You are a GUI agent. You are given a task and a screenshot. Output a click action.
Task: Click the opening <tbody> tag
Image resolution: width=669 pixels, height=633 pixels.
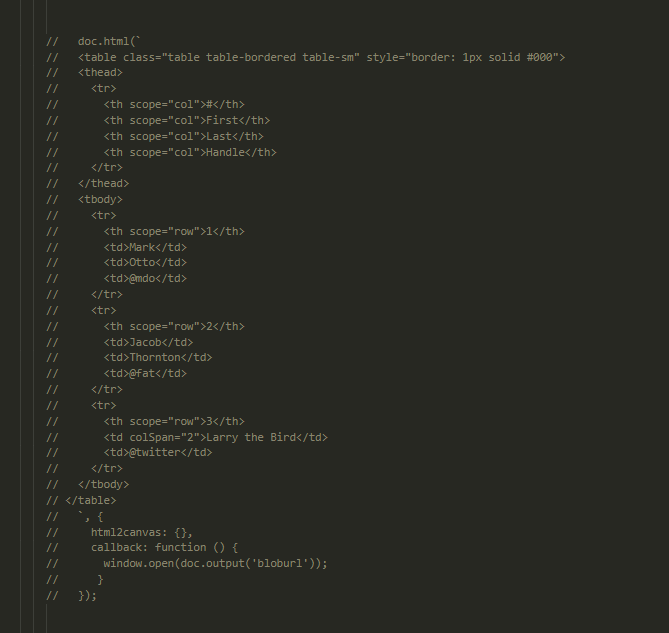[x=100, y=199]
